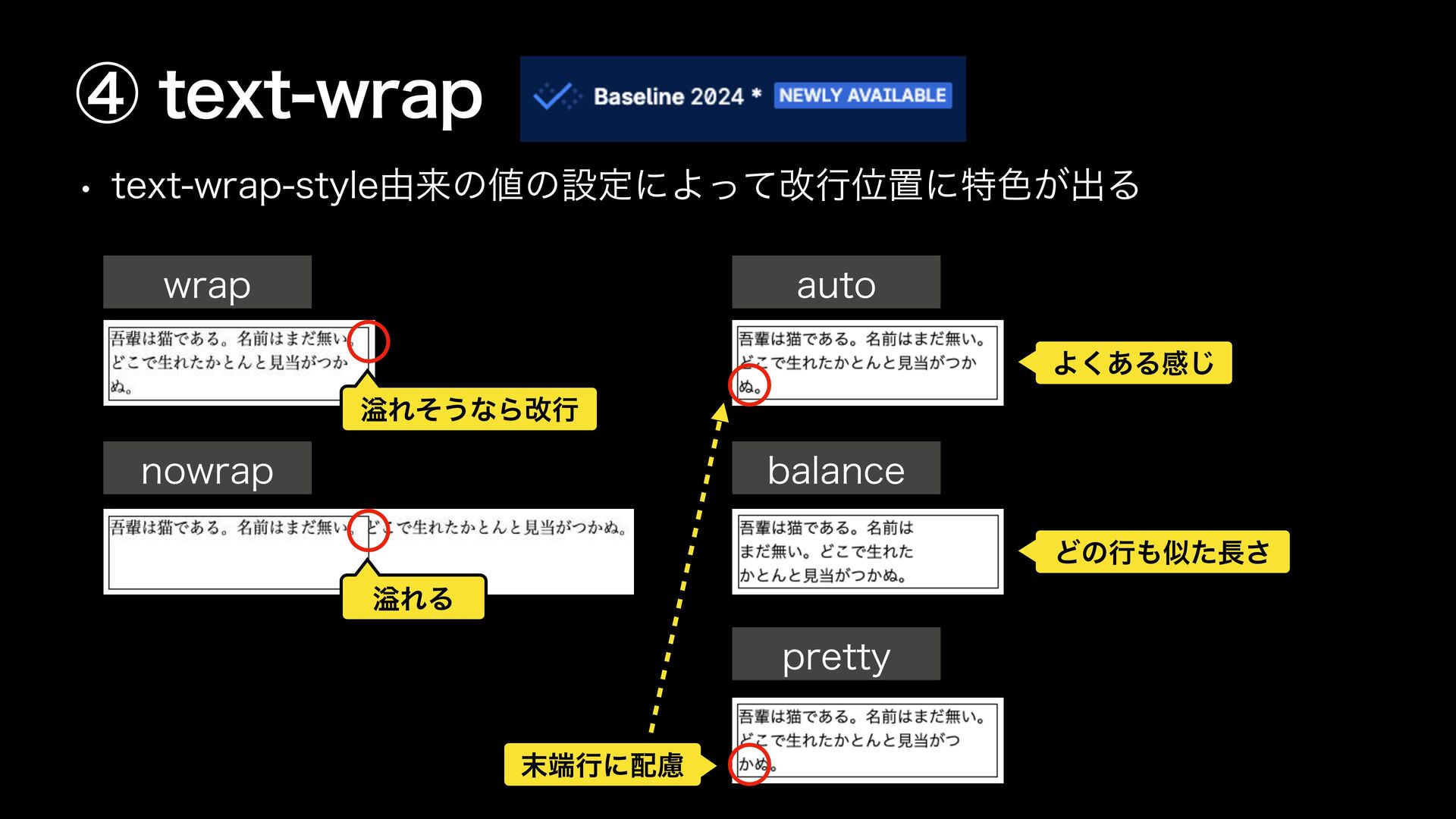Click the 'pretty' label box
Image resolution: width=1456 pixels, height=819 pixels.
point(836,654)
